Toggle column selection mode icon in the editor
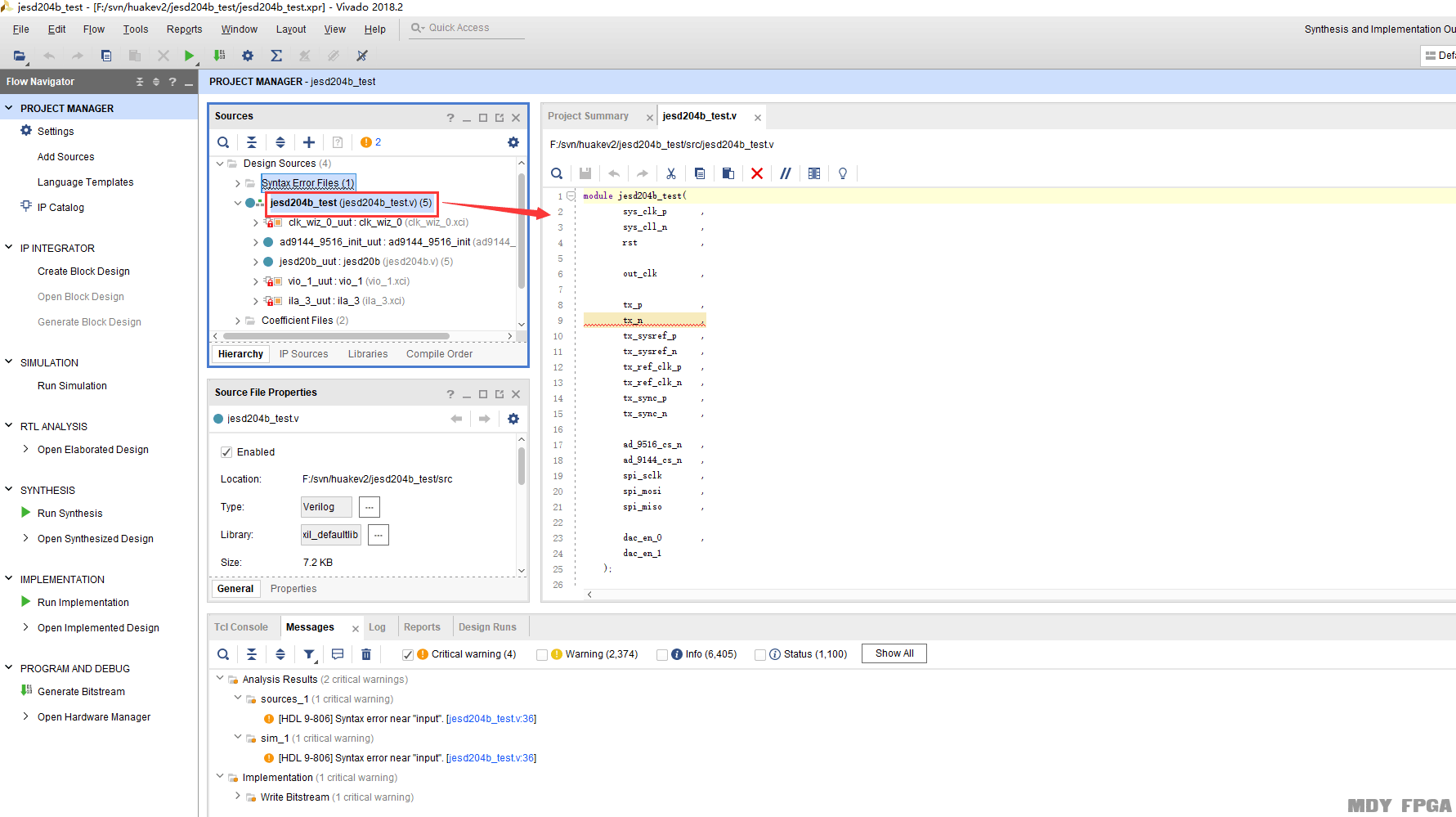1456x817 pixels. [x=814, y=173]
